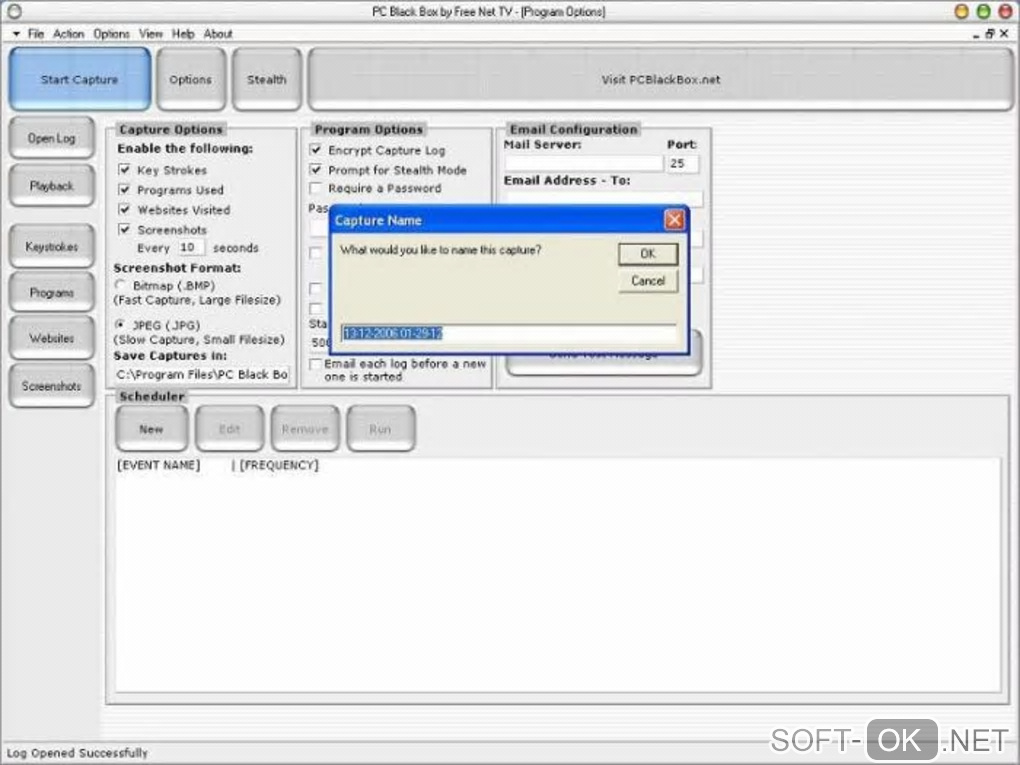Click the system menu arrow beside File
This screenshot has height=765, width=1020.
[16, 34]
